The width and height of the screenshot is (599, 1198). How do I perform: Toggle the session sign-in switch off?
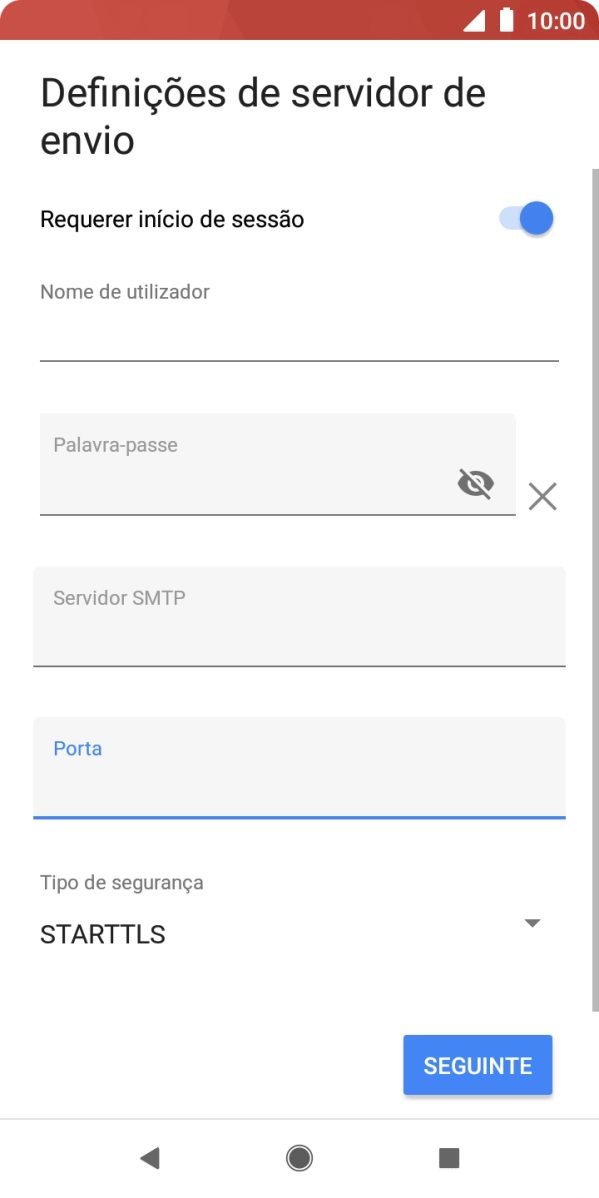point(524,217)
